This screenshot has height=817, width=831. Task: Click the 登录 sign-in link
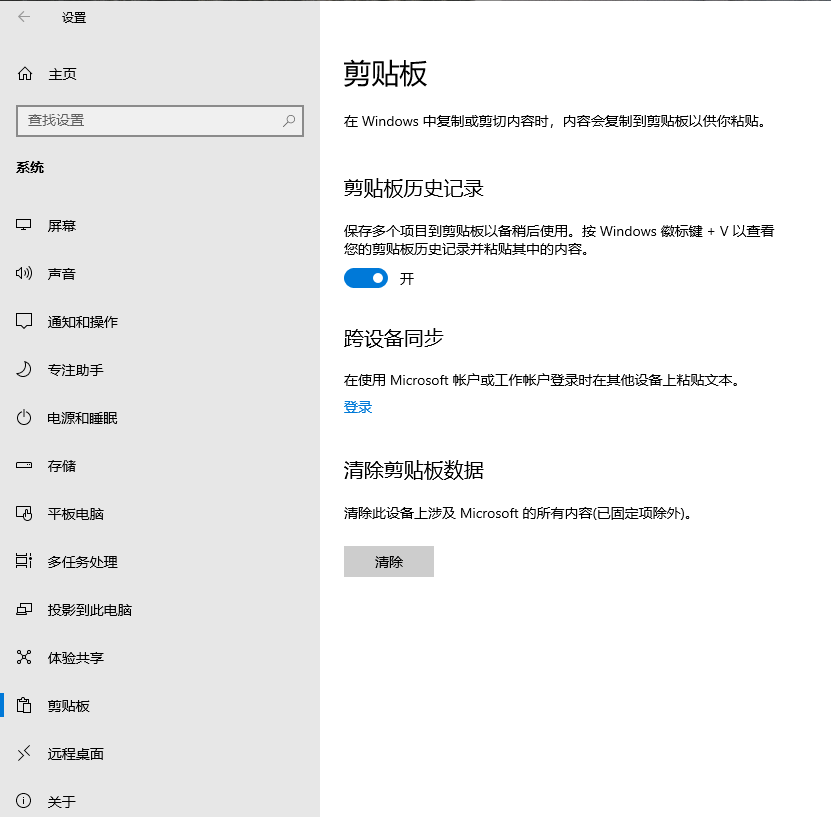(x=358, y=407)
